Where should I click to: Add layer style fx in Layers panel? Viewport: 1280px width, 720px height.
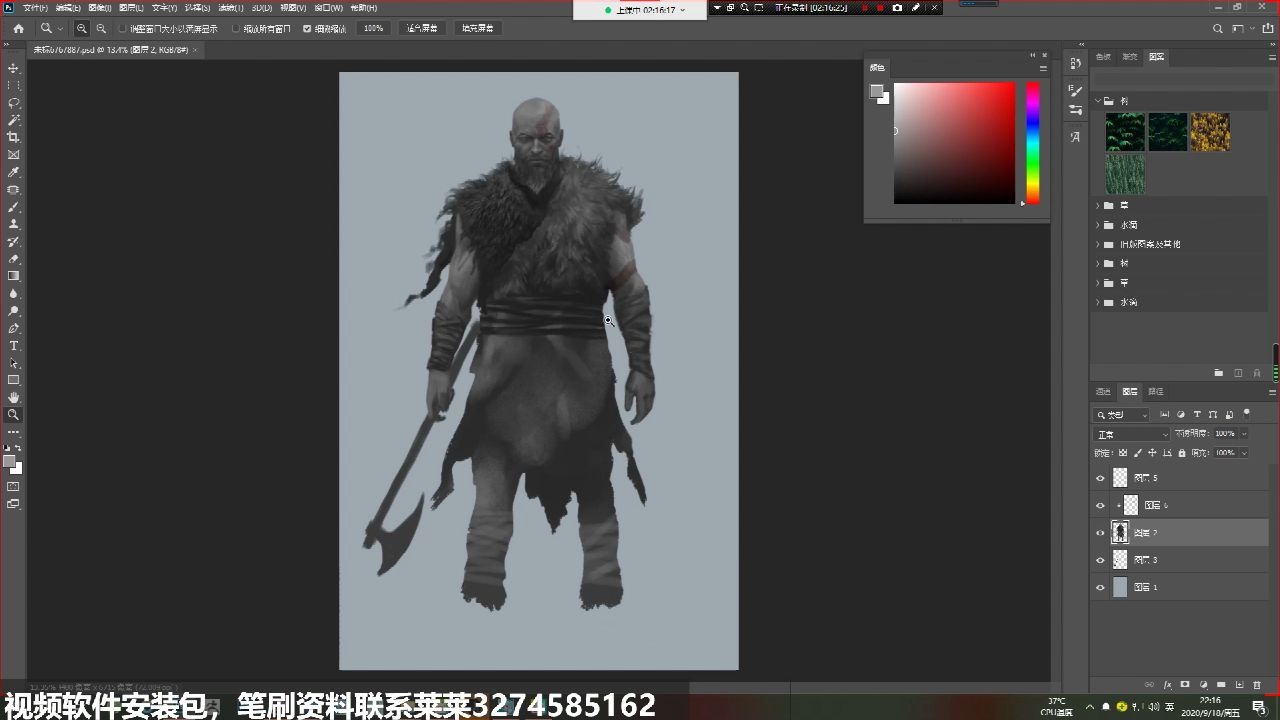1167,685
